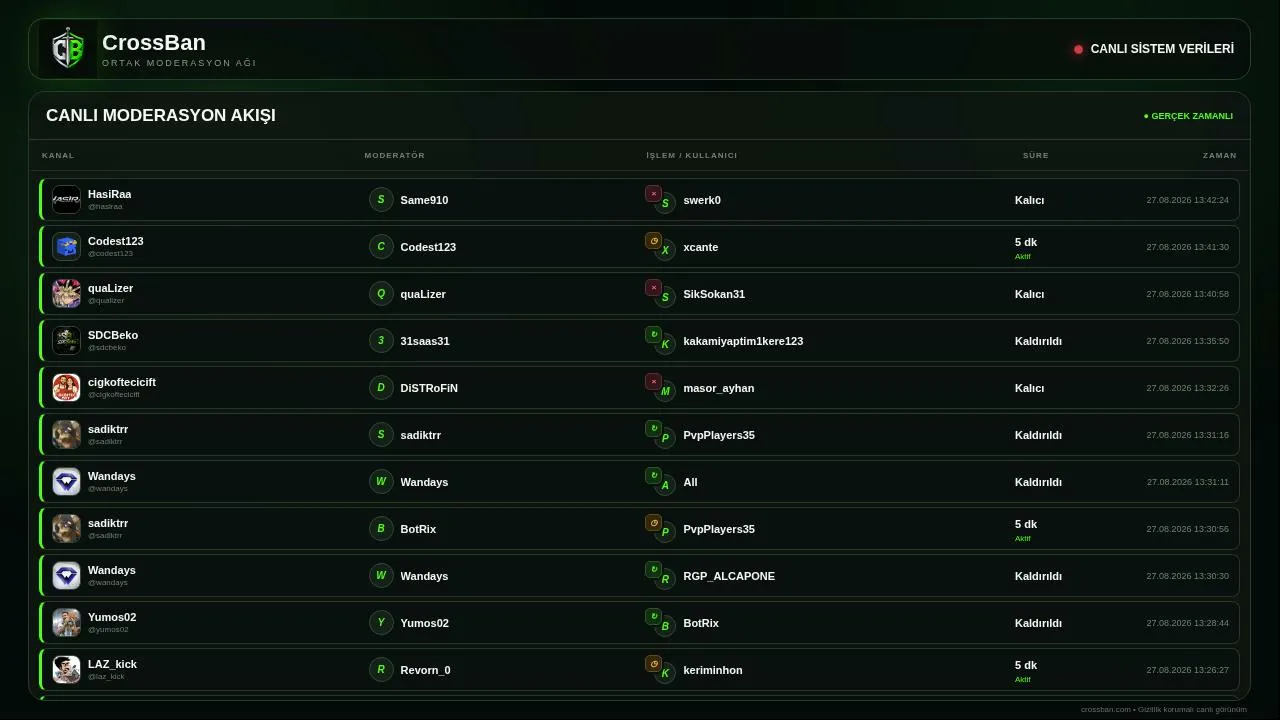Click the GERÇEK ZAMANLI status label
Viewport: 1280px width, 720px height.
[1188, 116]
